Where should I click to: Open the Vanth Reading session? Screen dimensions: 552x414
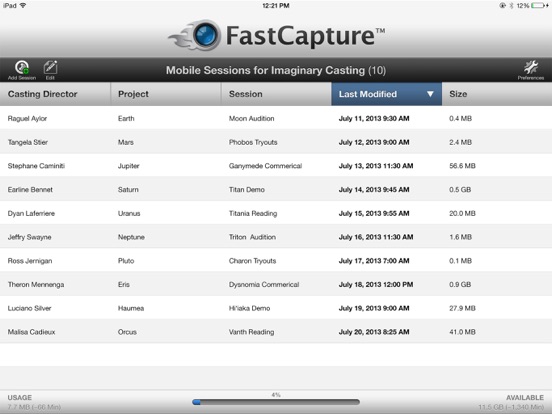tap(251, 332)
